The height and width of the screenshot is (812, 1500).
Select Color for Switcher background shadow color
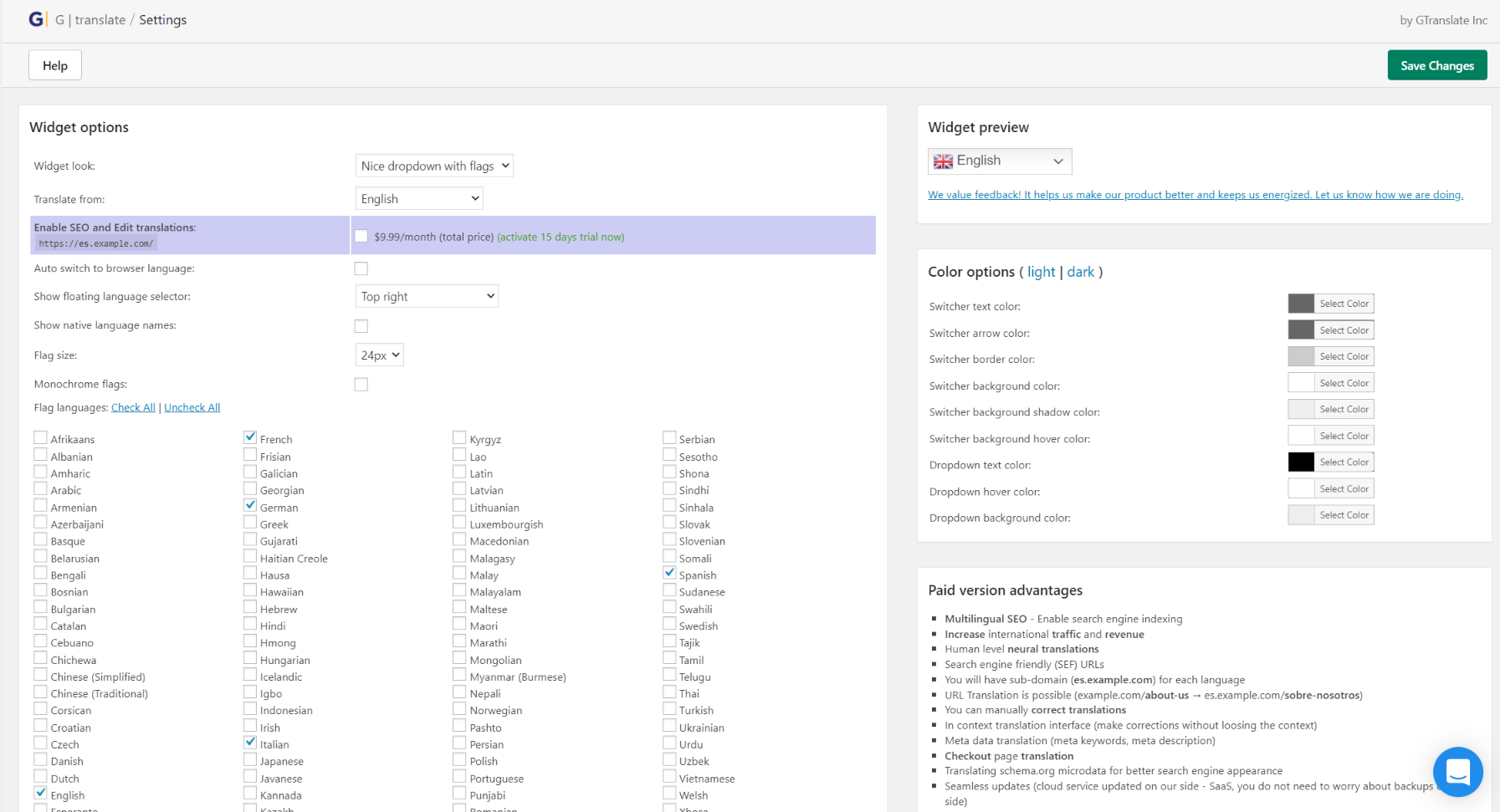(1344, 409)
